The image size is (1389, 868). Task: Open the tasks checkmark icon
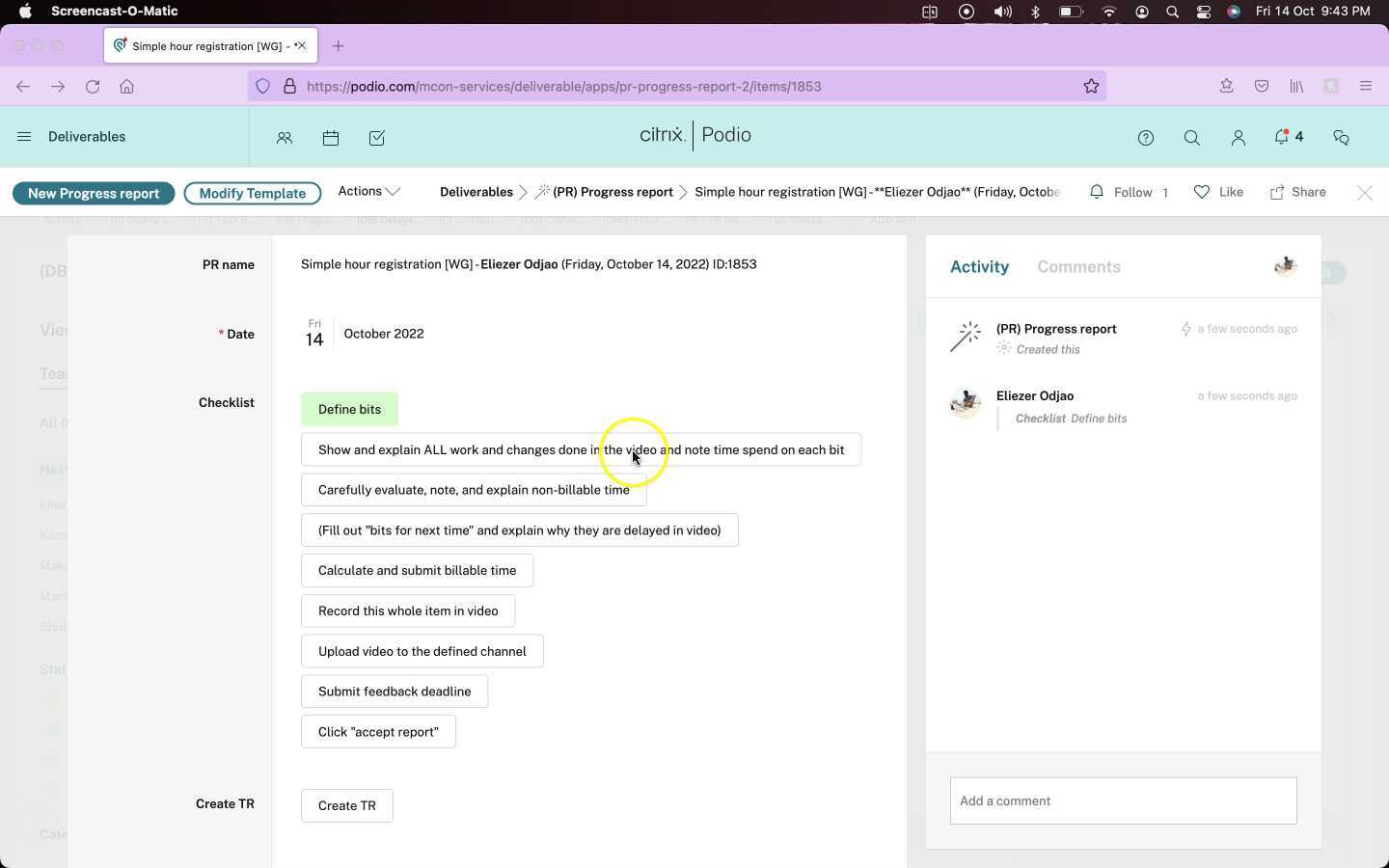pyautogui.click(x=376, y=137)
